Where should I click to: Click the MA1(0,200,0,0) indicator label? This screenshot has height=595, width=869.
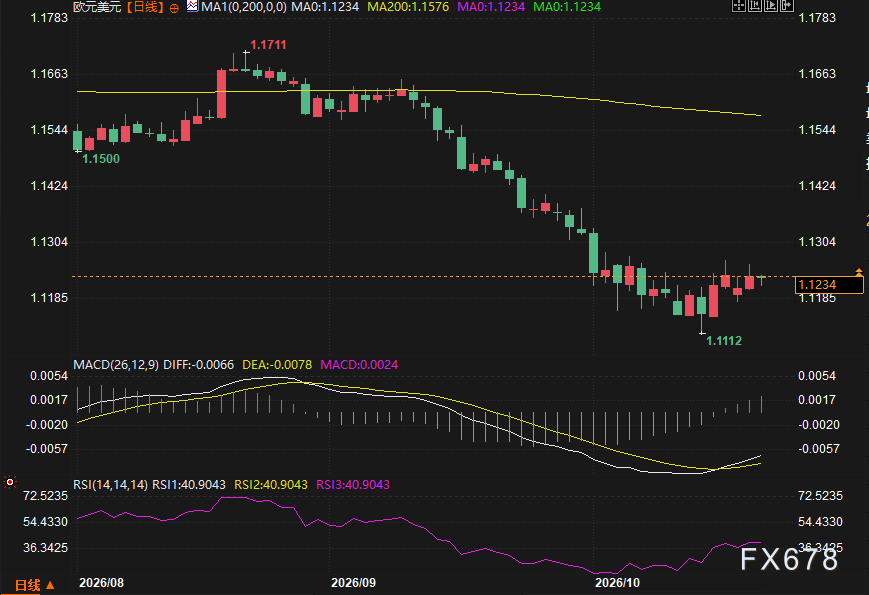pyautogui.click(x=244, y=7)
